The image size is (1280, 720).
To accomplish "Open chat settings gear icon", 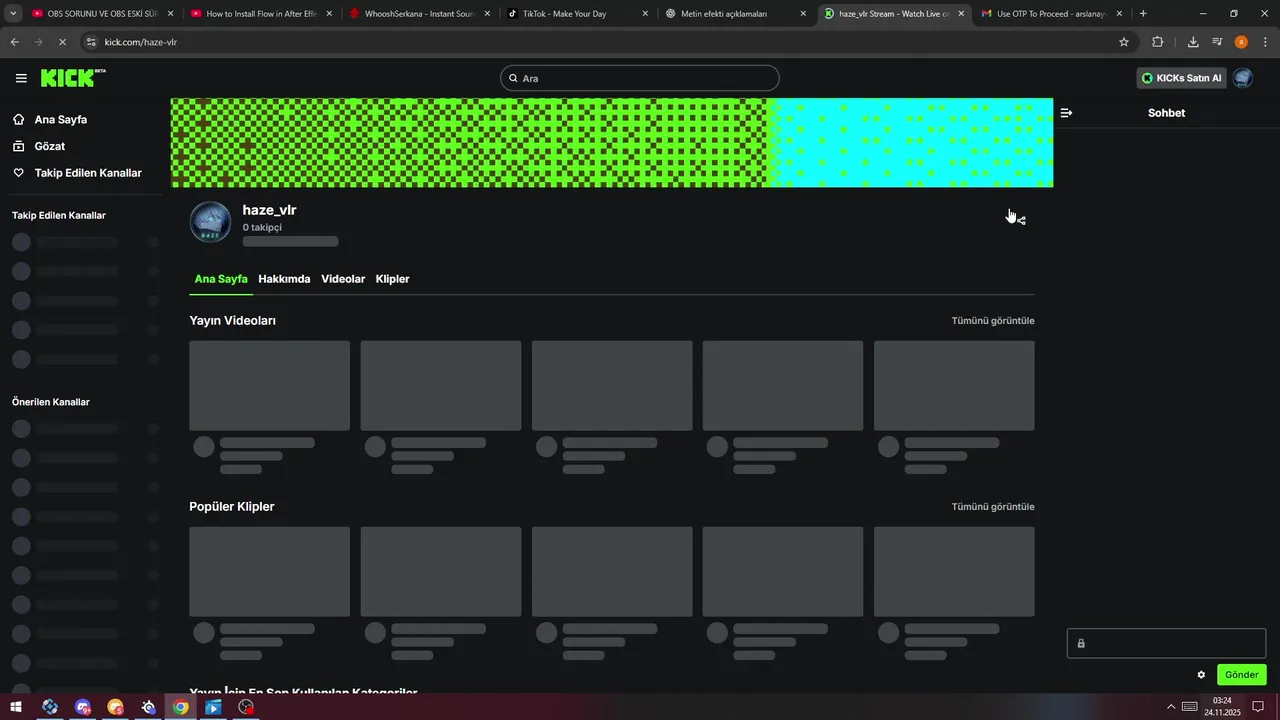I will pyautogui.click(x=1201, y=675).
